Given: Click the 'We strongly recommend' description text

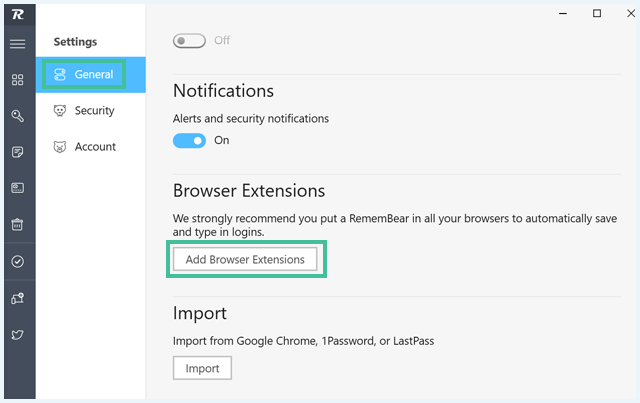Looking at the screenshot, I should click(x=395, y=225).
